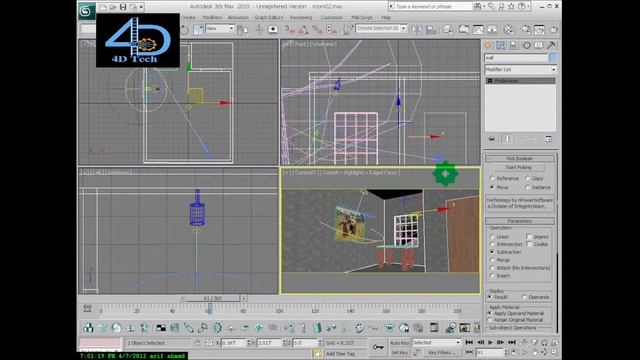Toggle the Show End Result icon
The image size is (640, 360).
click(x=507, y=139)
